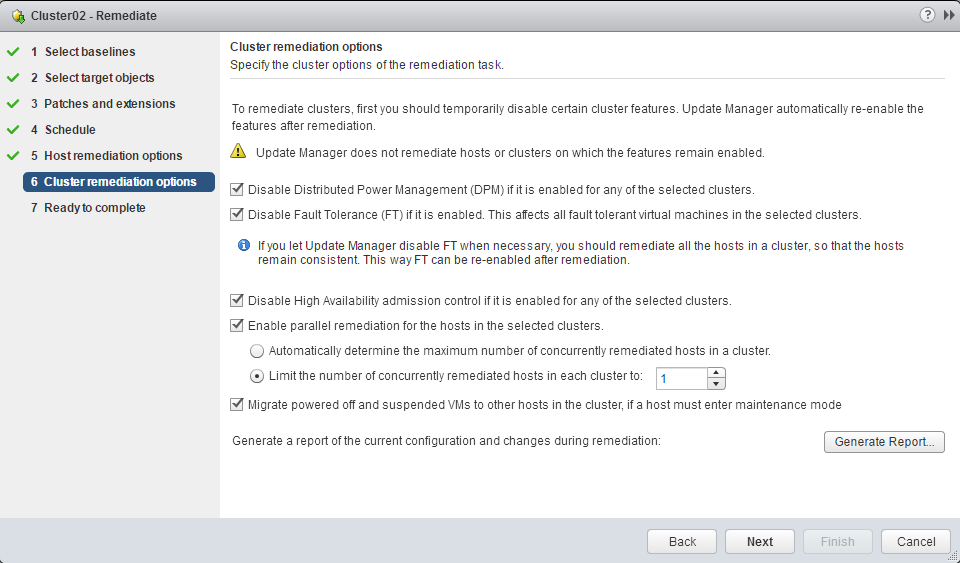Click the green checkmark beside Schedule step
The width and height of the screenshot is (960, 563).
(x=13, y=130)
